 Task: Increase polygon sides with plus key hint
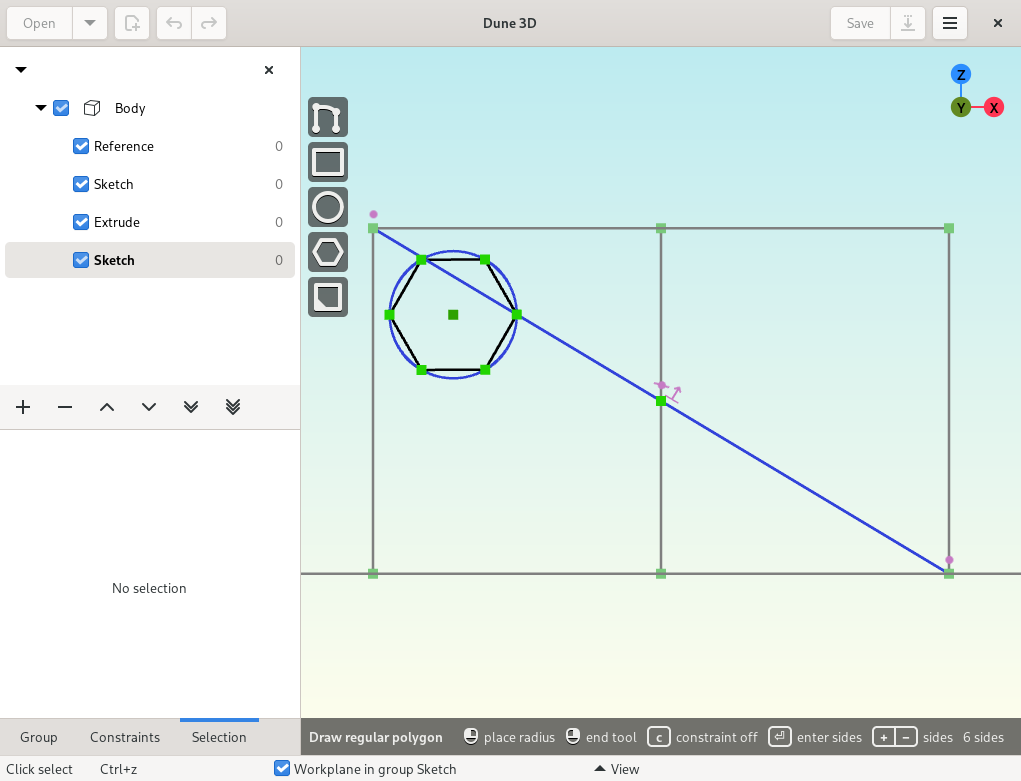coord(884,737)
